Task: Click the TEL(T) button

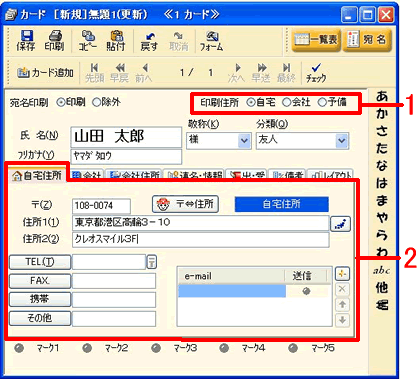Action: click(x=40, y=262)
